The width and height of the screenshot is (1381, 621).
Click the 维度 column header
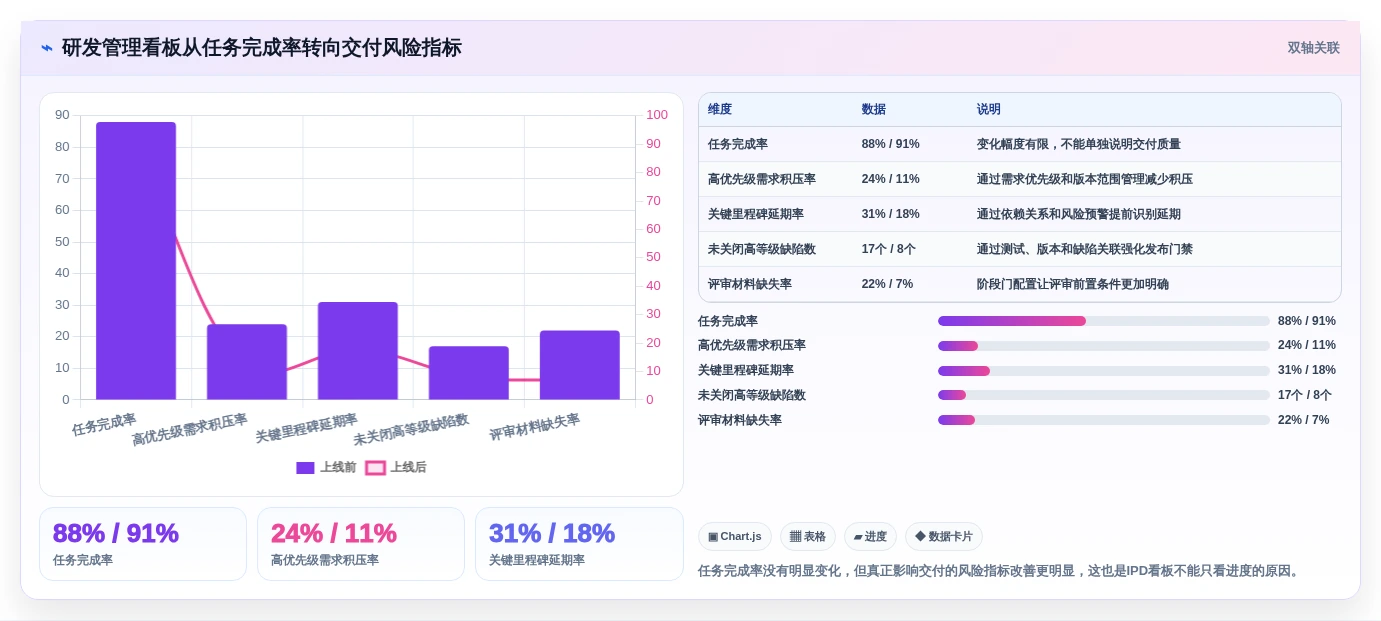(x=720, y=110)
